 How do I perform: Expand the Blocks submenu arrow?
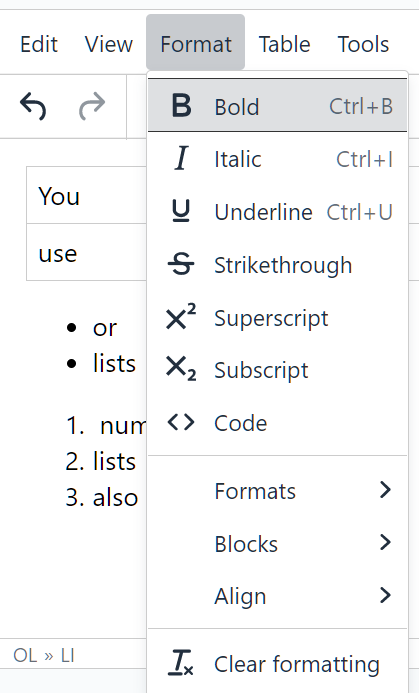pos(385,543)
